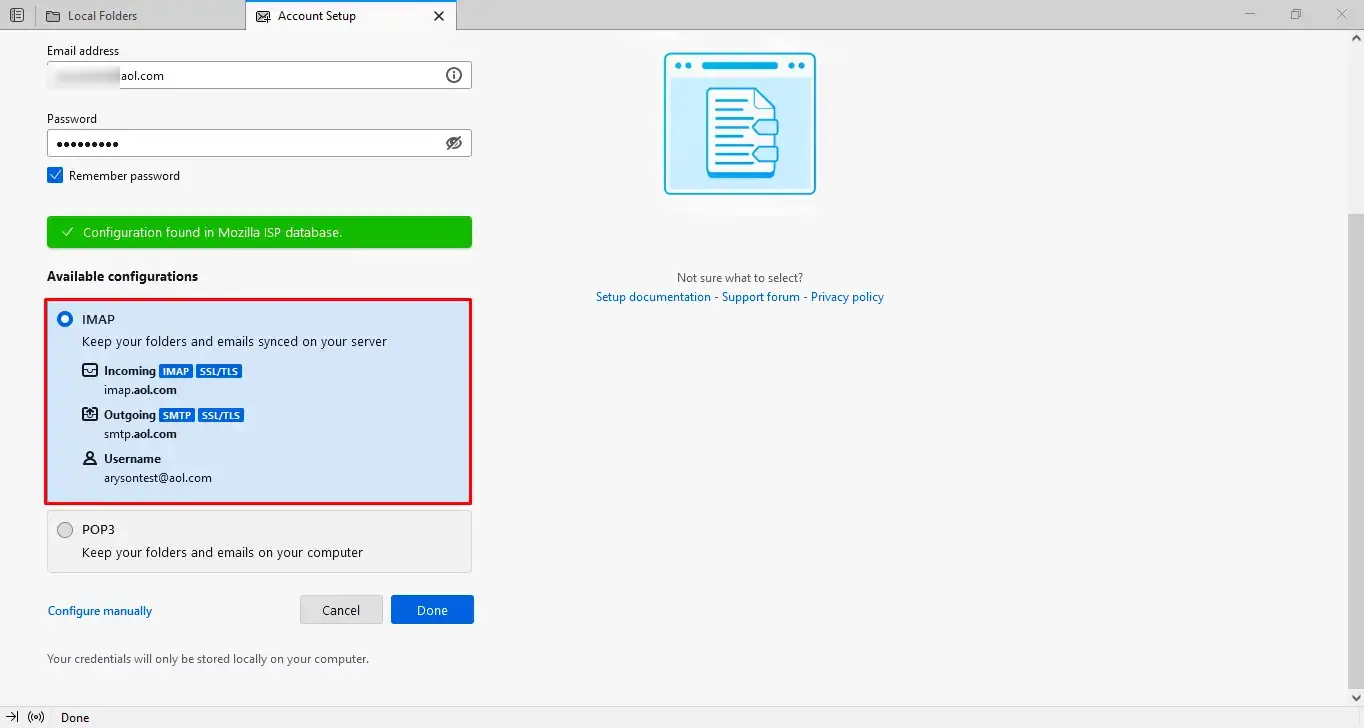1365x728 pixels.
Task: Click the status bar sidebar toggle icon
Action: (x=12, y=717)
